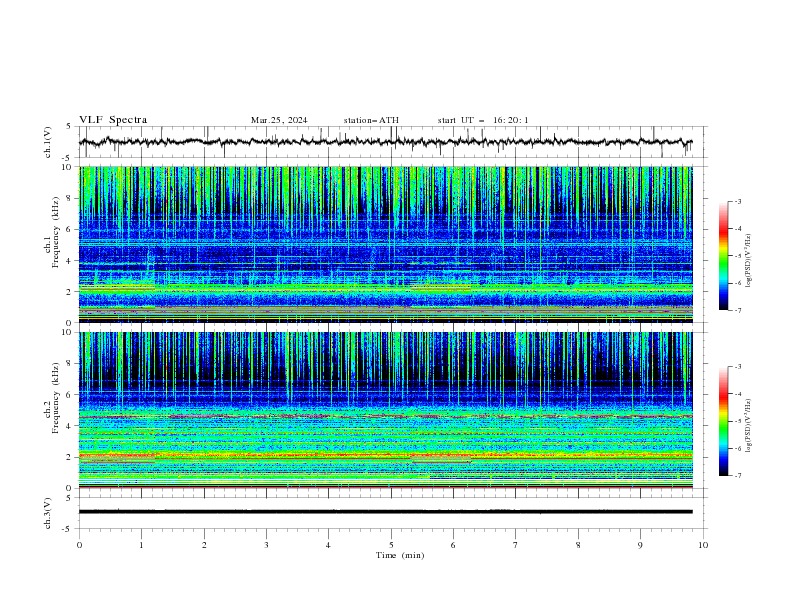Select the date 'Mar.25, 2024'
Viewport: 792px width, 612px height.
(279, 120)
